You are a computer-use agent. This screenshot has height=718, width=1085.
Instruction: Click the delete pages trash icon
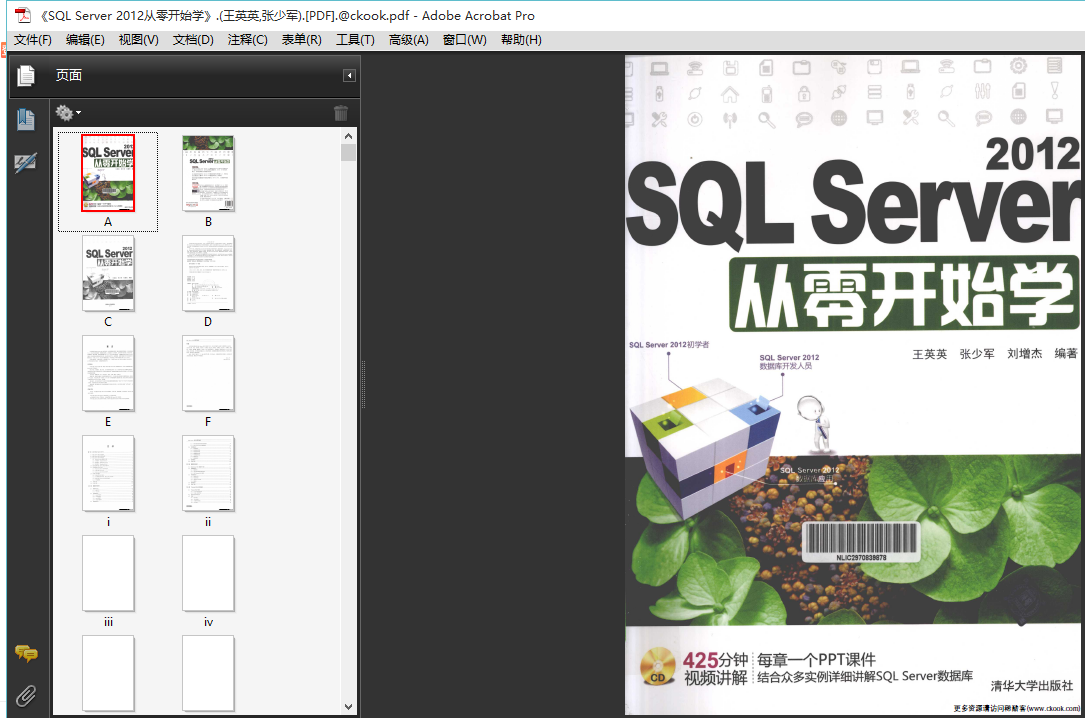(340, 113)
